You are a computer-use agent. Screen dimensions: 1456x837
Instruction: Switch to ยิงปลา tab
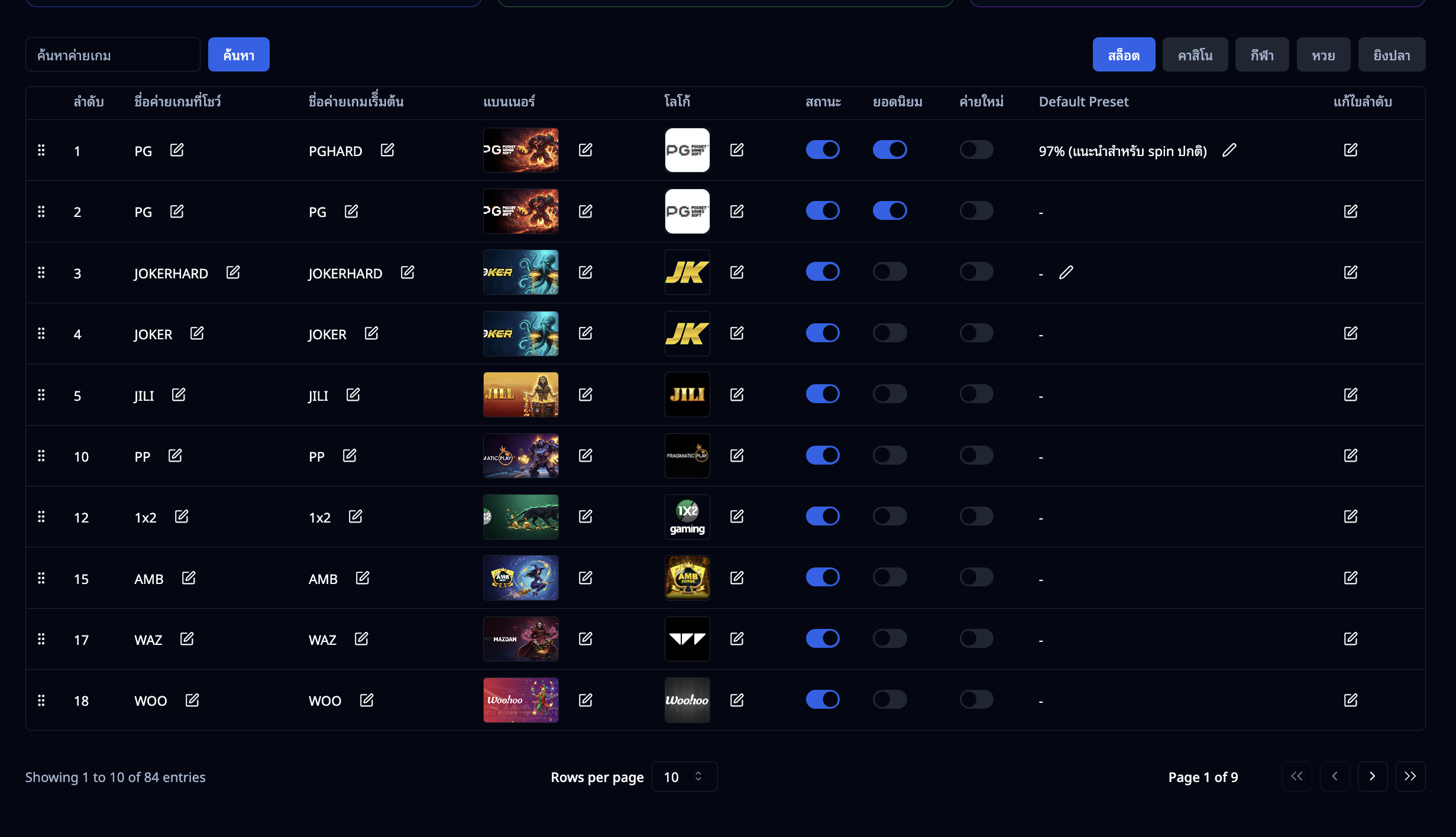[1392, 55]
